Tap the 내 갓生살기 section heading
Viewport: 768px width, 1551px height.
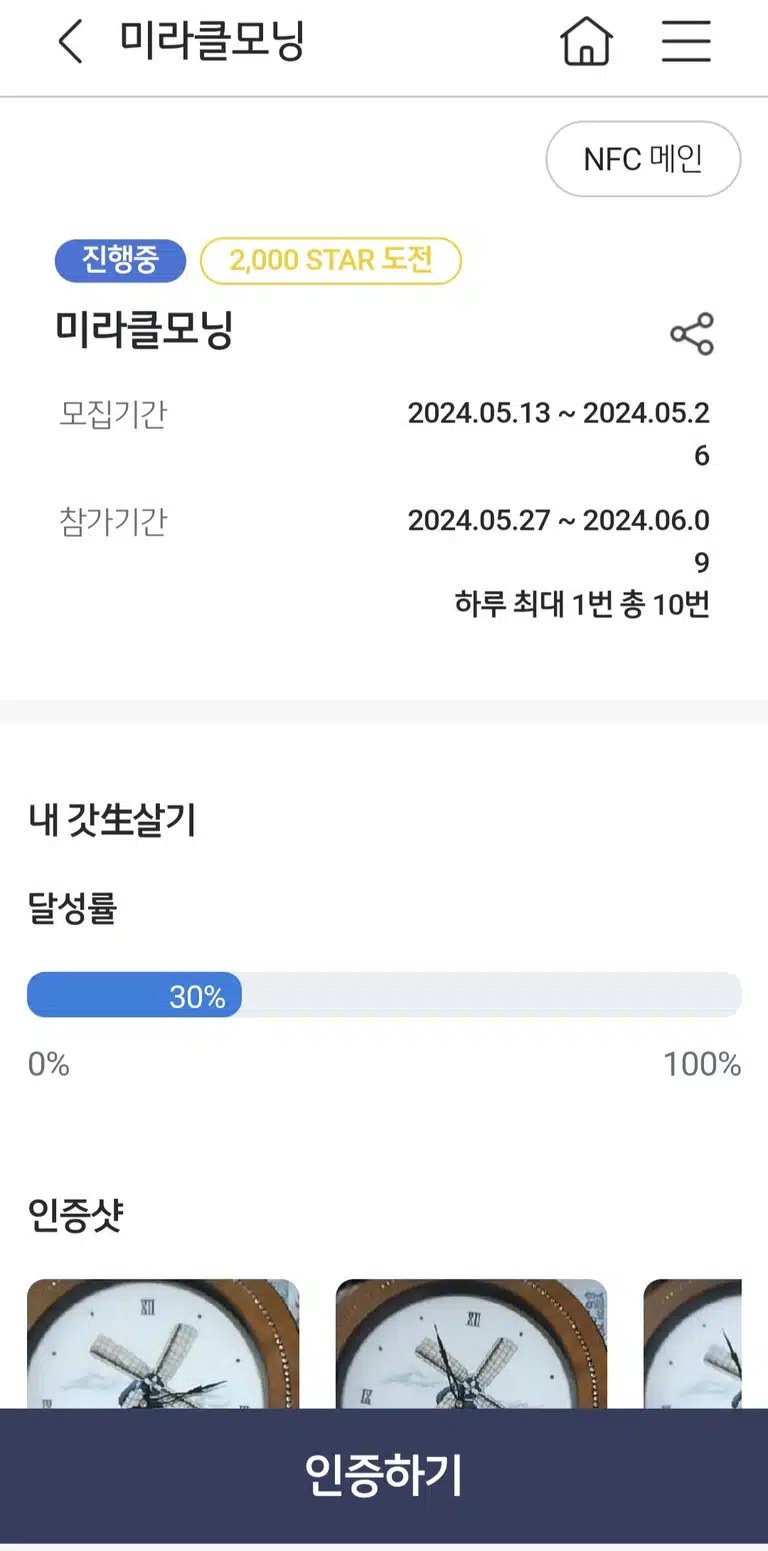click(112, 820)
